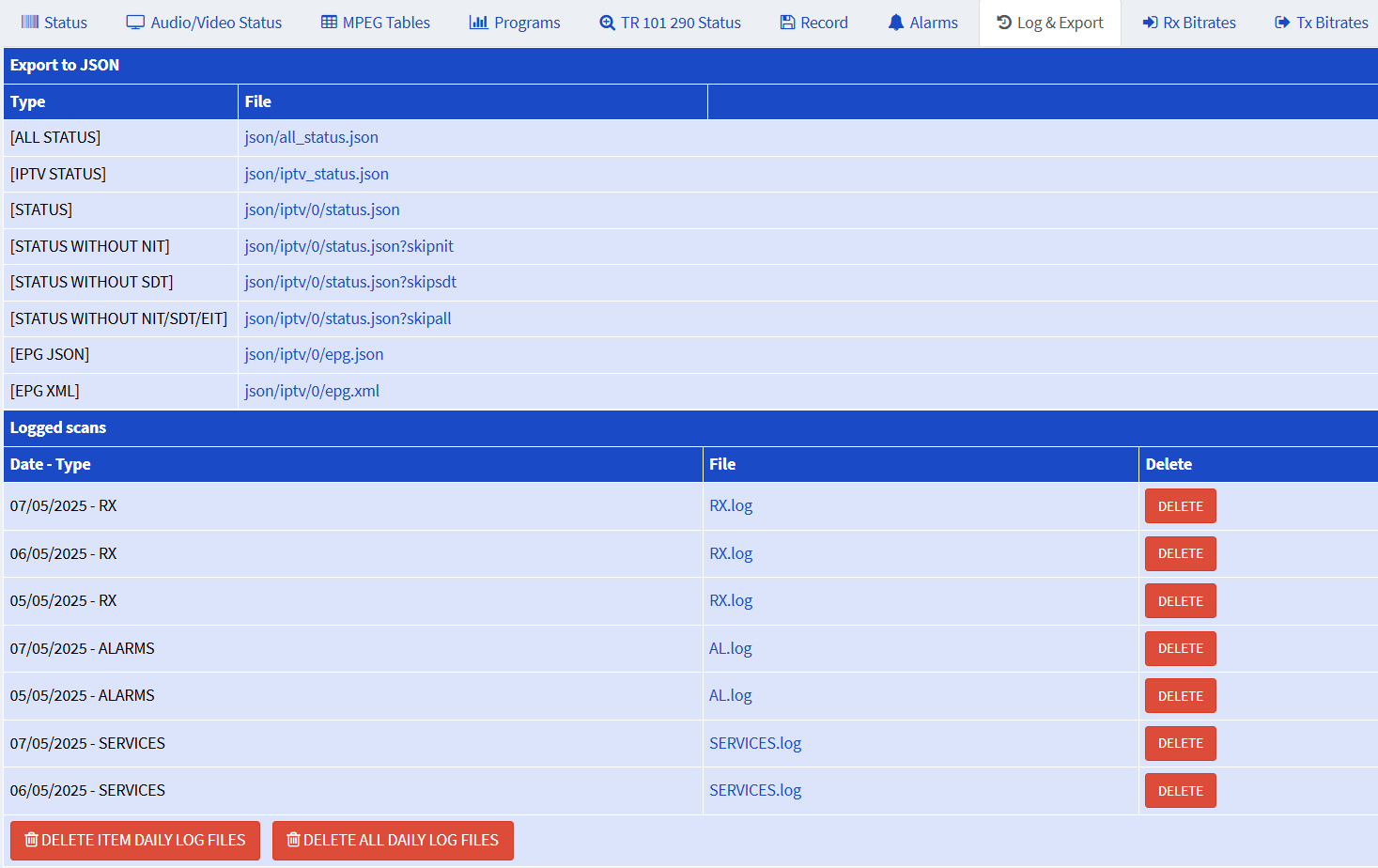Delete the 05/05/2025 ALARMS log
Screen dimensions: 1378x868
[1180, 696]
